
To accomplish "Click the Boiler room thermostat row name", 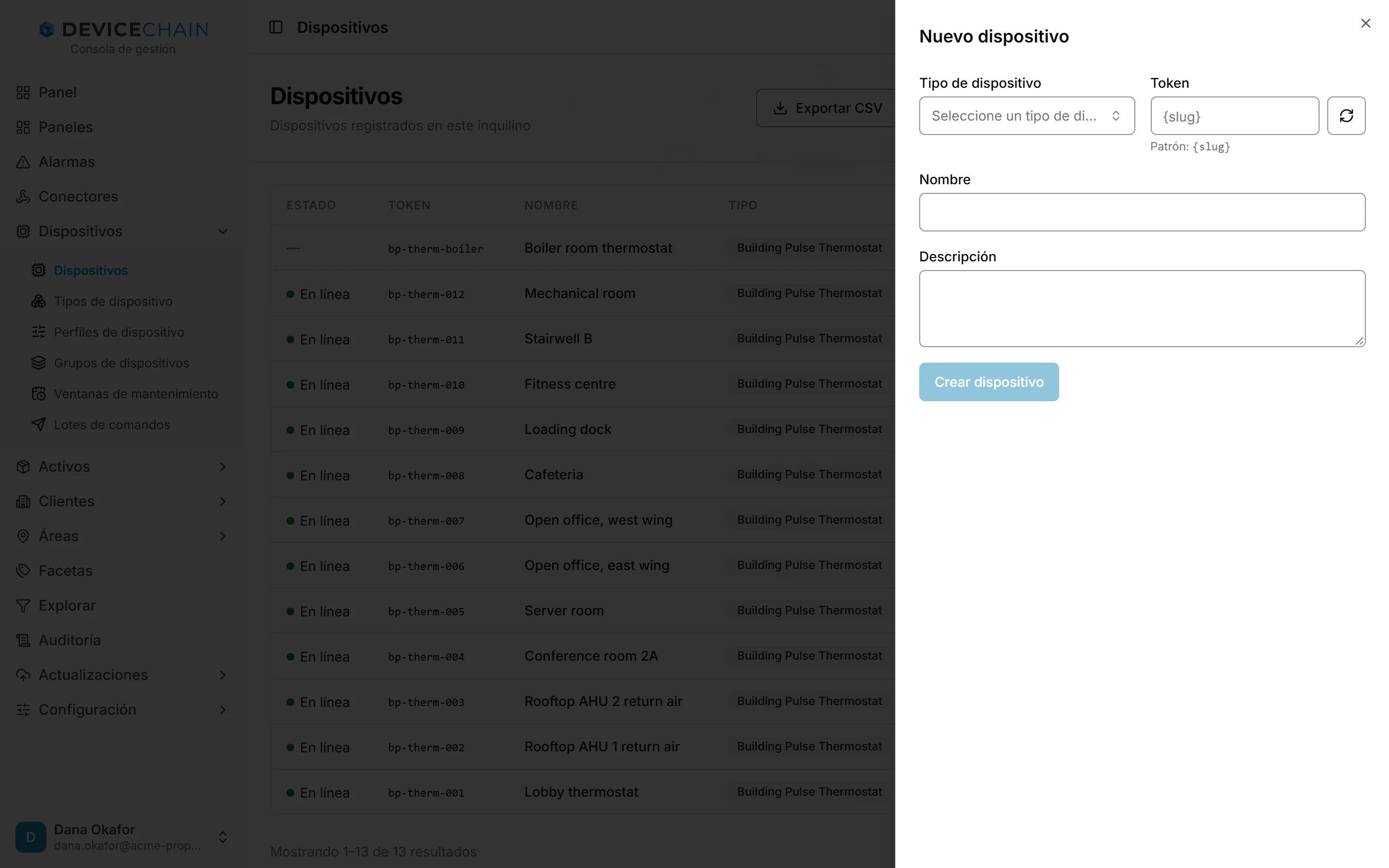I will pos(598,248).
